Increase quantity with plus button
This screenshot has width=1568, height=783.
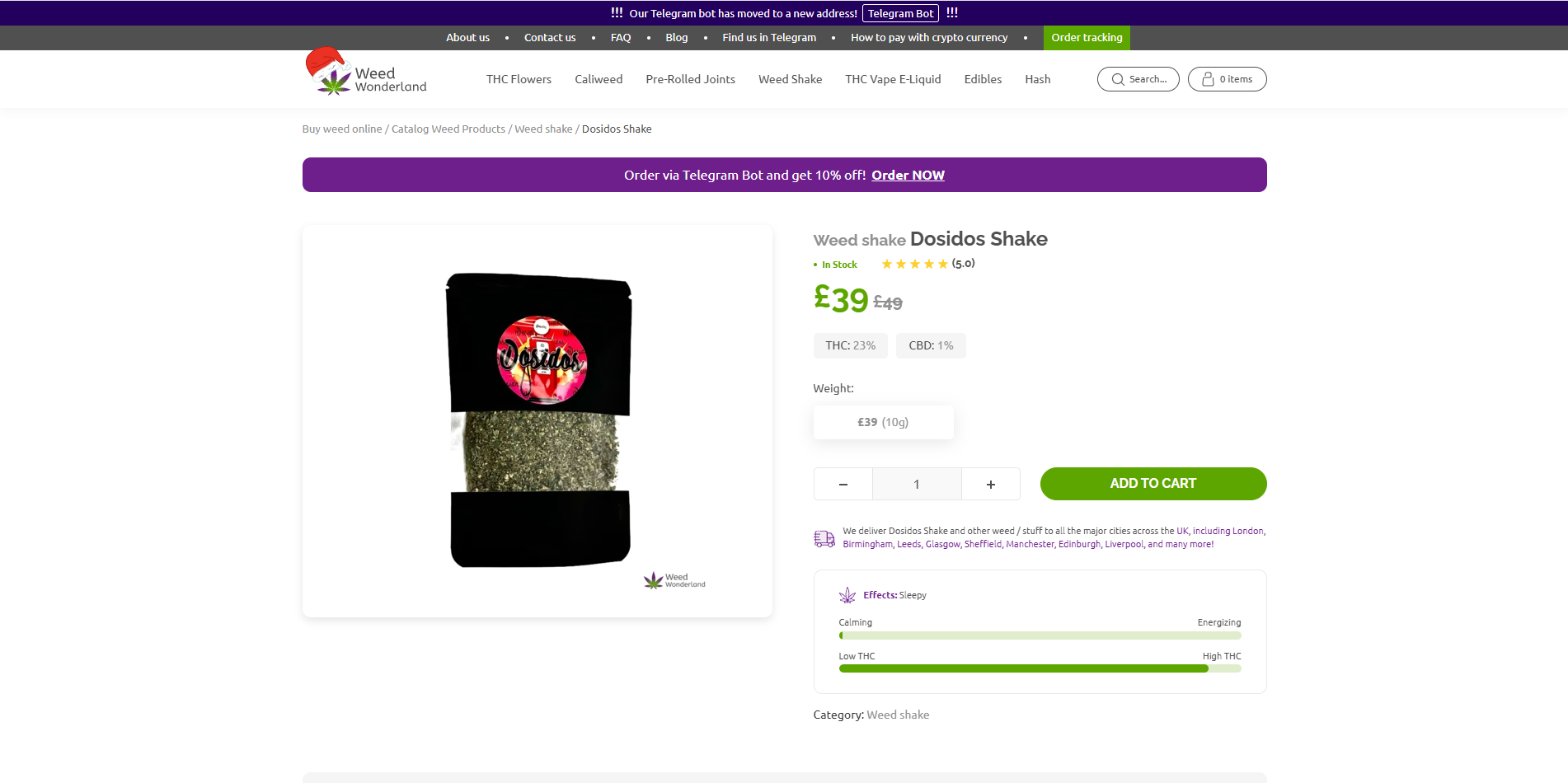pyautogui.click(x=991, y=484)
